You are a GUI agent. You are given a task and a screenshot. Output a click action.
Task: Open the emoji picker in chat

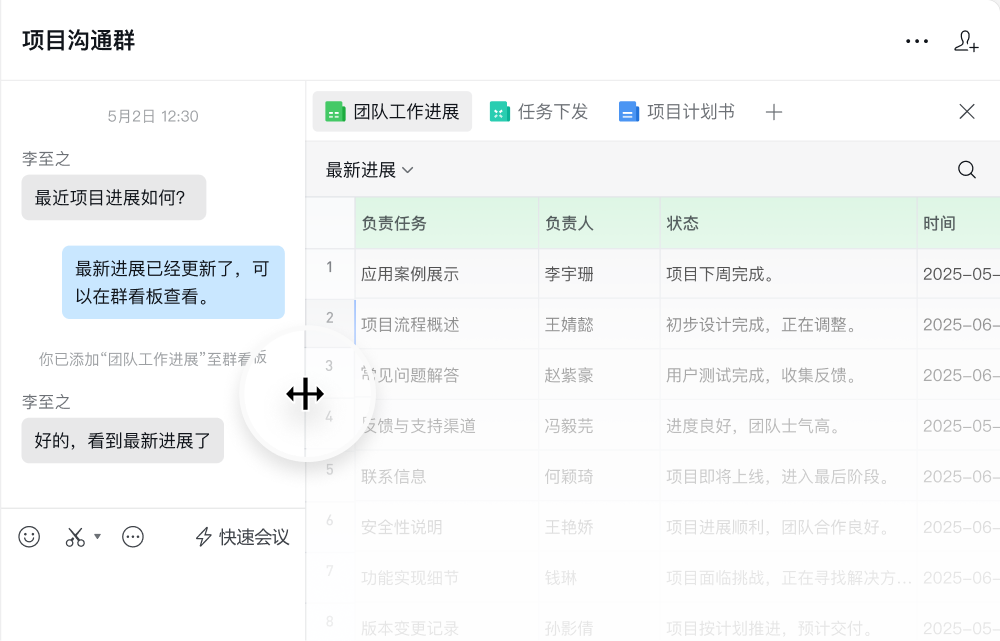[x=29, y=537]
